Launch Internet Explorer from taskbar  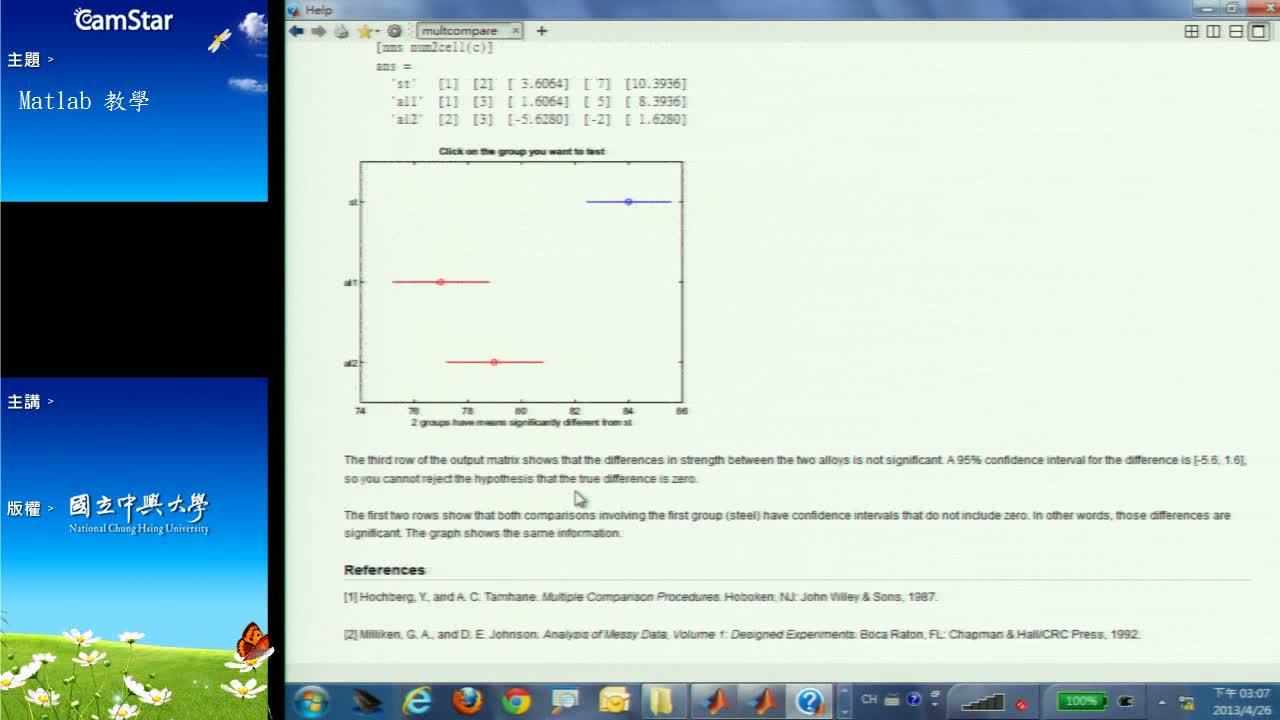pos(417,701)
